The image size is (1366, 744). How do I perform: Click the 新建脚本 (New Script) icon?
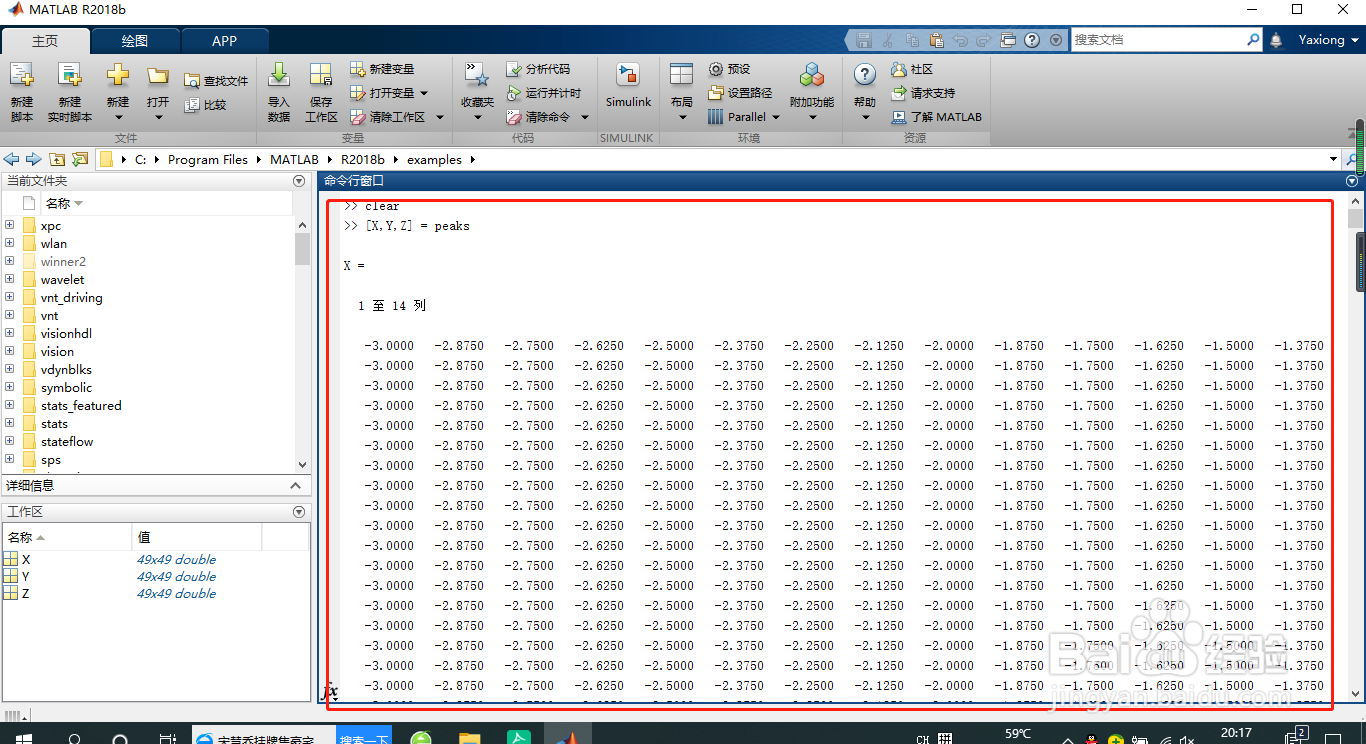click(22, 75)
